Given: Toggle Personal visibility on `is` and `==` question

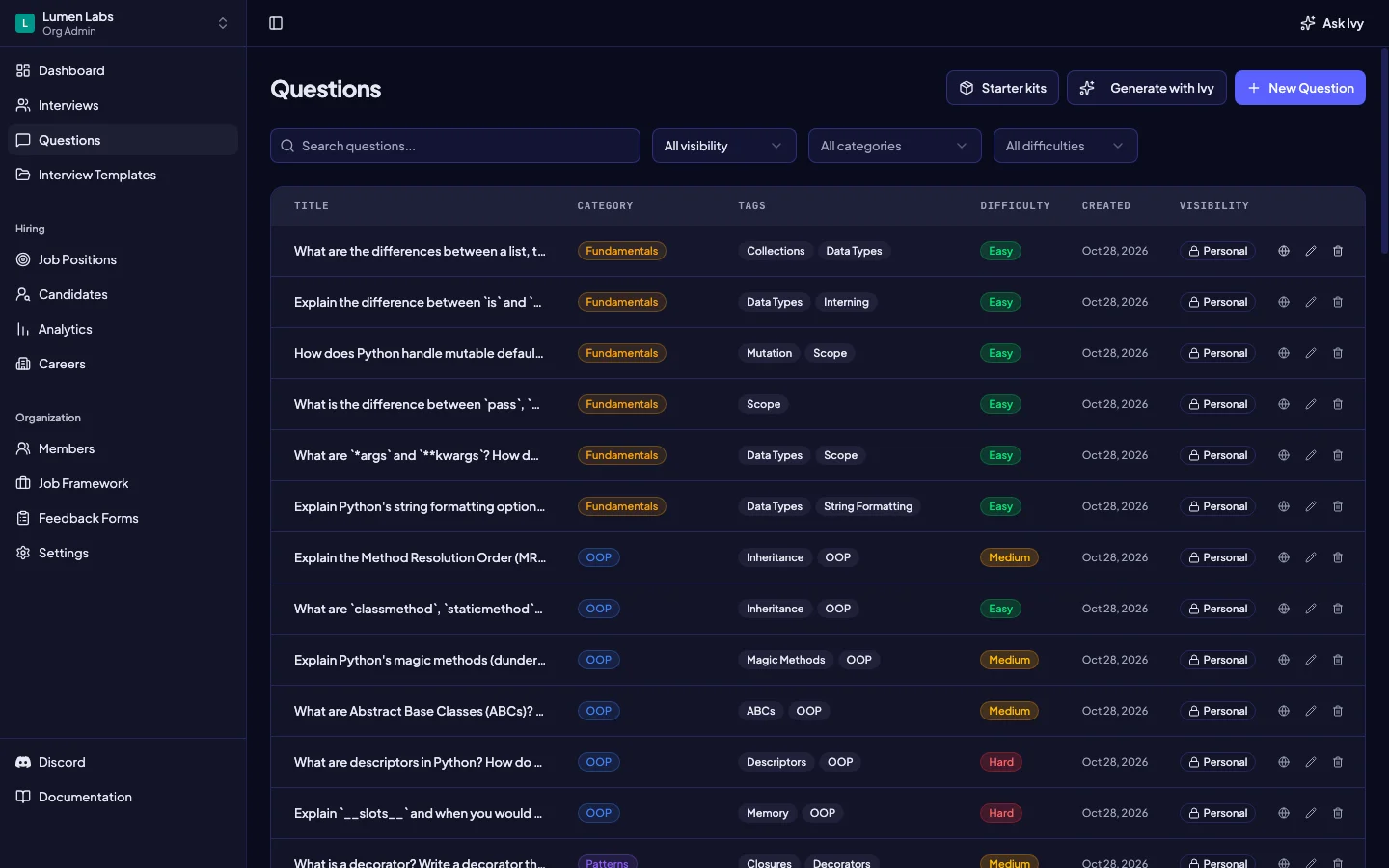Looking at the screenshot, I should [x=1217, y=302].
